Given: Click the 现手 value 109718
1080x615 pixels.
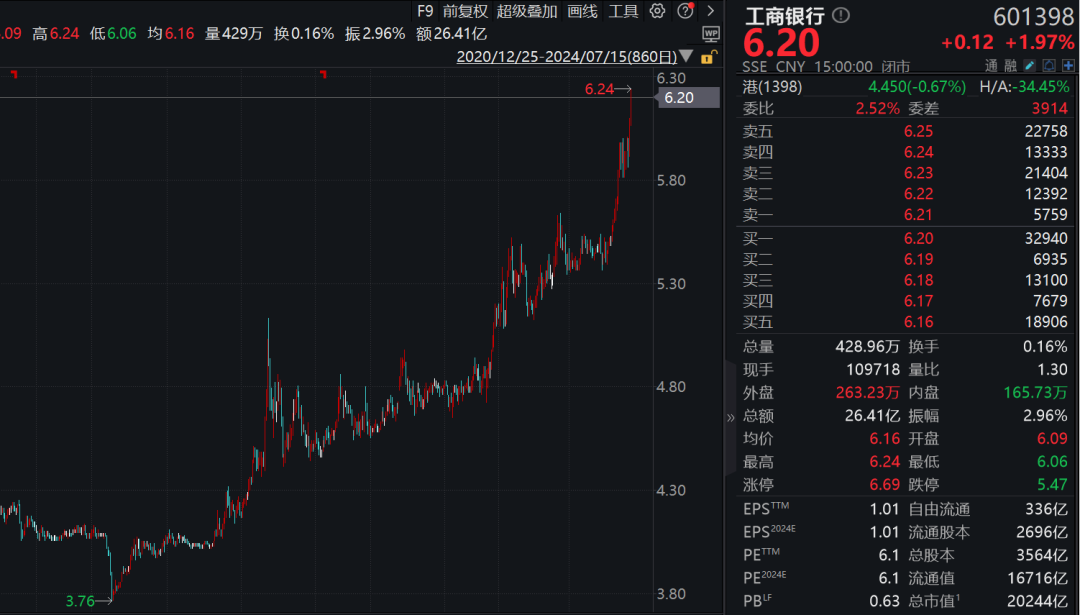Looking at the screenshot, I should 873,370.
